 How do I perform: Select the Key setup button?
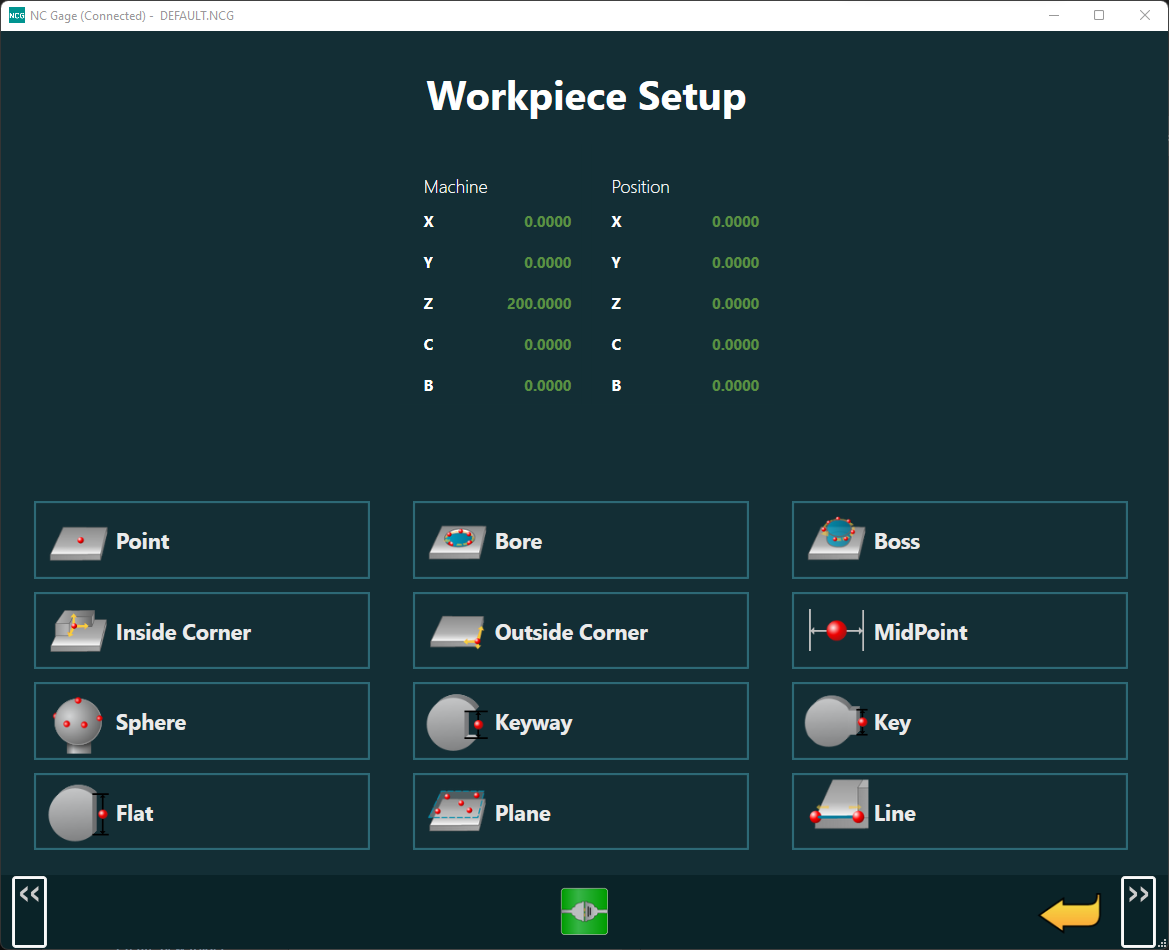[x=959, y=722]
